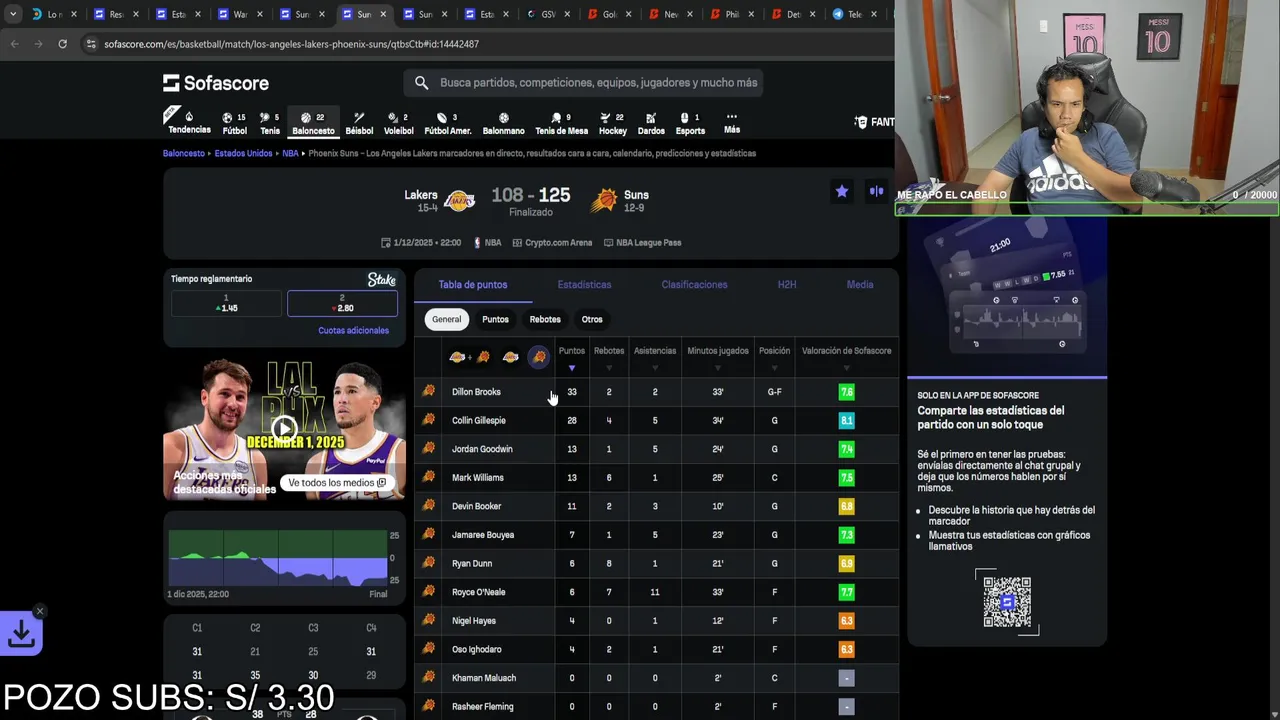Sort by Valoración de Sofascore column
Viewport: 1280px width, 720px height.
point(846,357)
